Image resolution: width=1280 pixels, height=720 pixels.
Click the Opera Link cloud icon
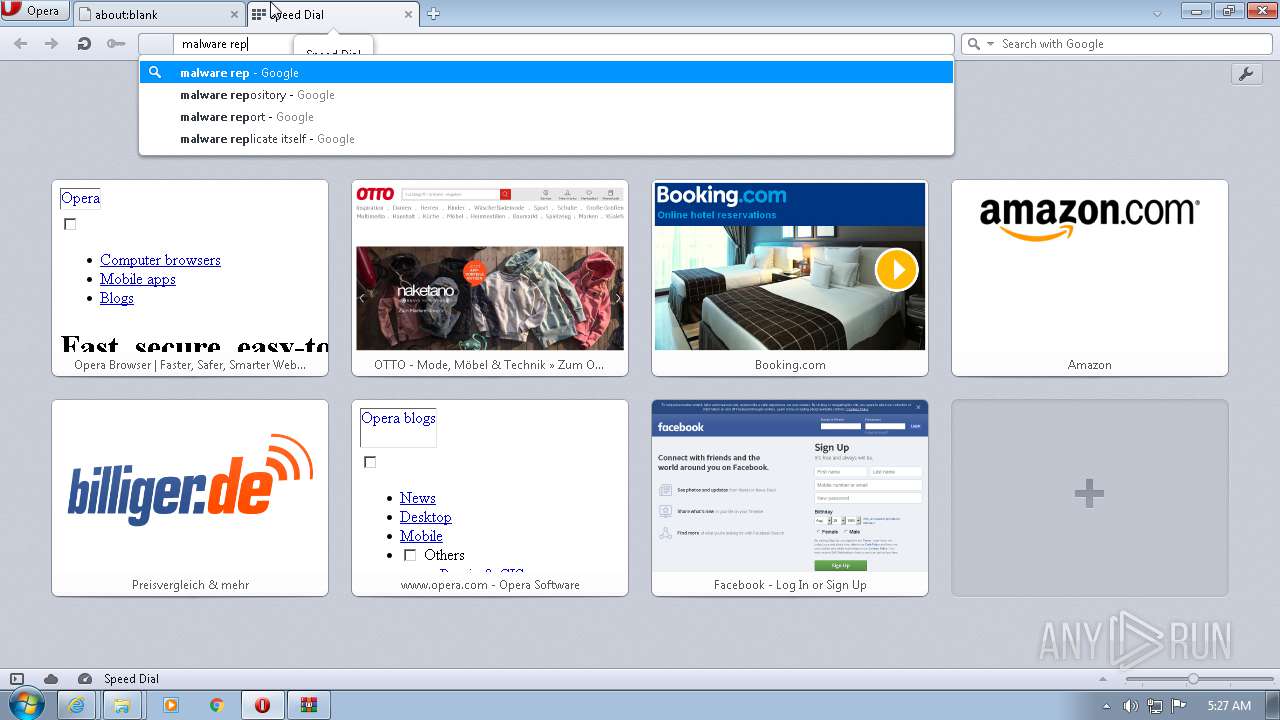point(51,679)
